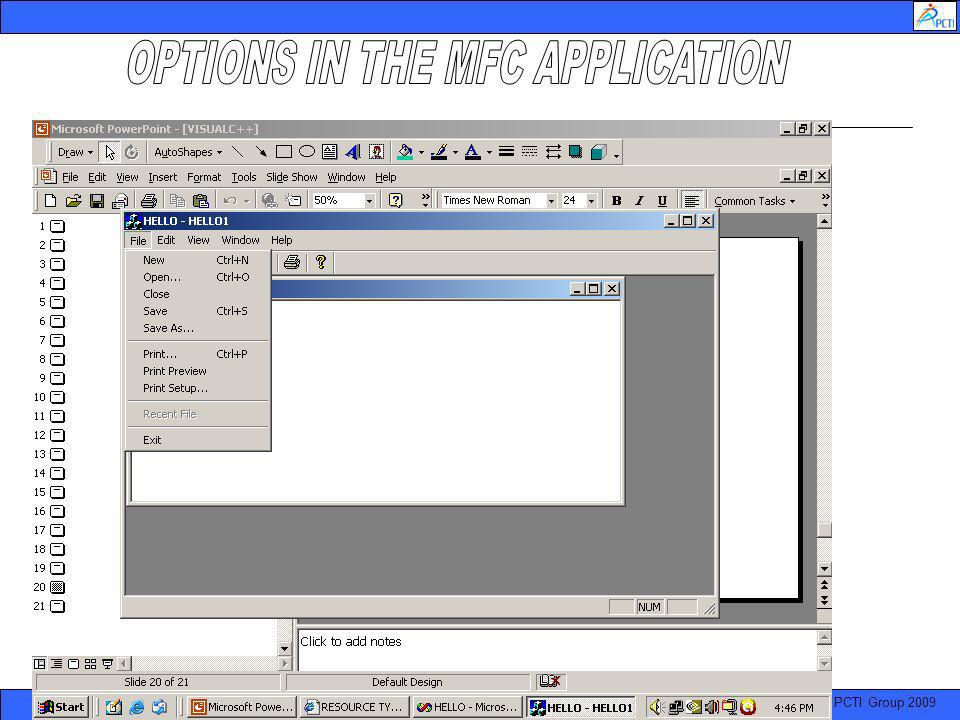Select the Rectangle shape tool
The image size is (960, 720).
[x=283, y=152]
